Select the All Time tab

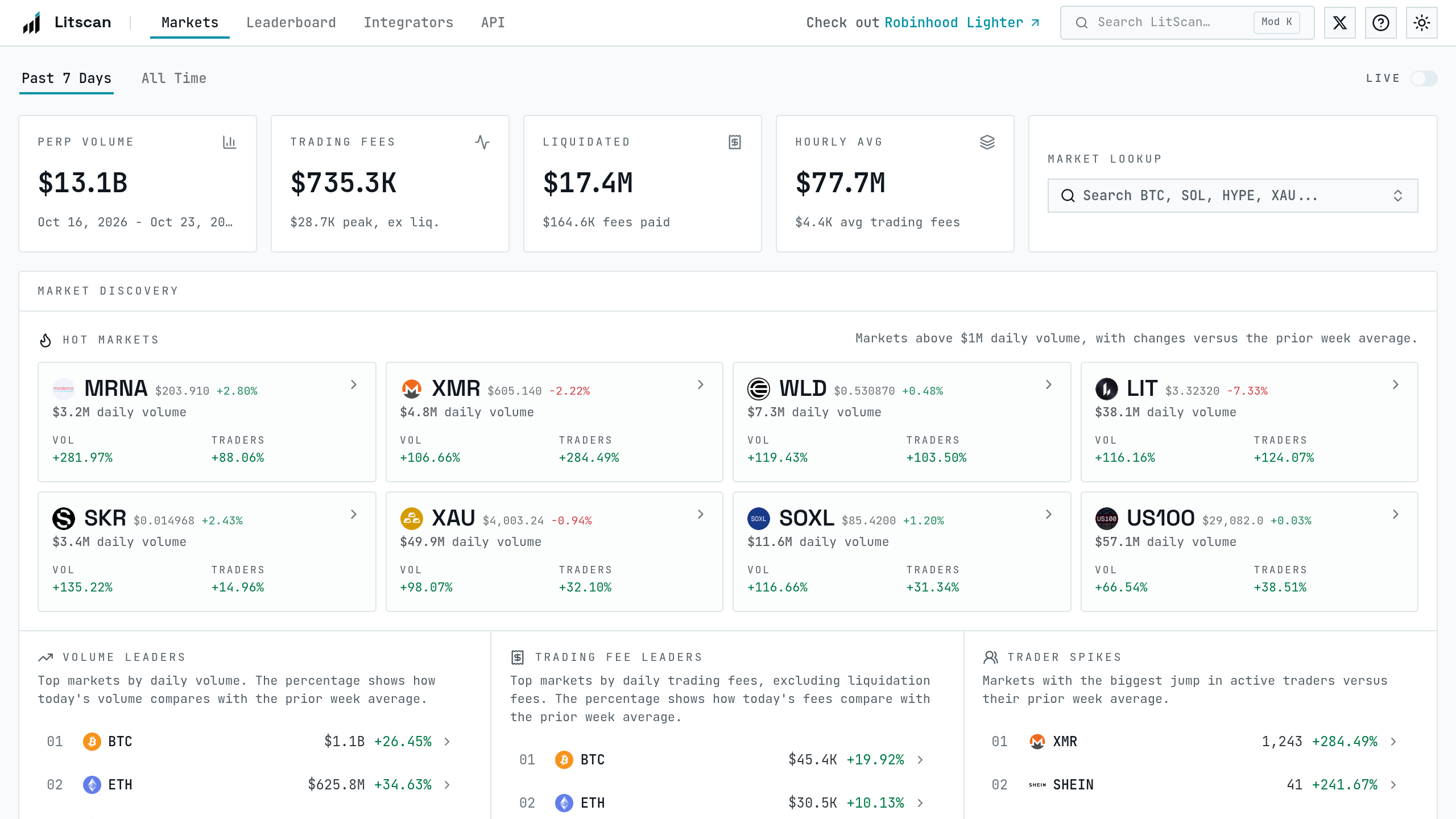[x=174, y=78]
